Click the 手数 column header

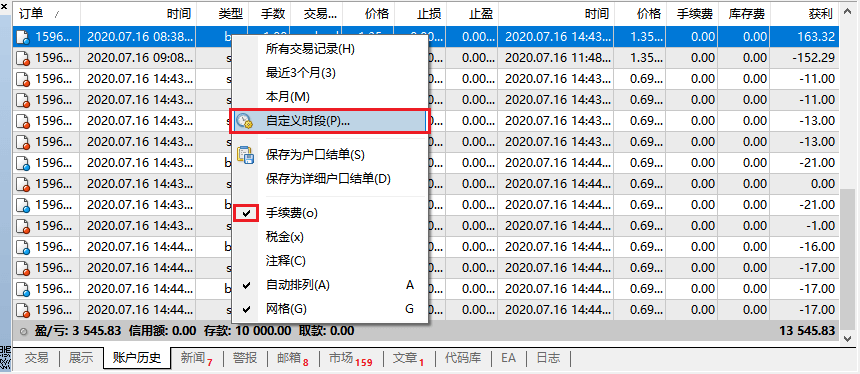click(269, 14)
